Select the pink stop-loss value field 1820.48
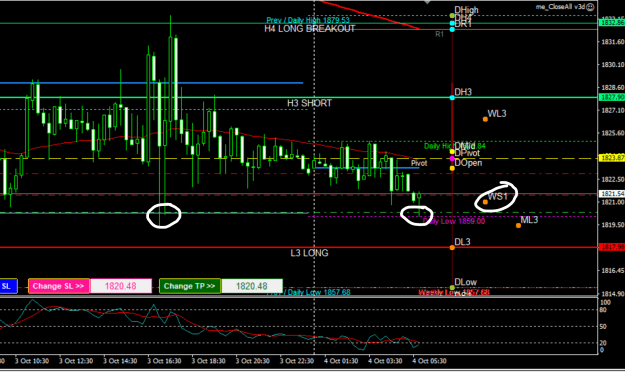This screenshot has width=625, height=372. (x=121, y=286)
